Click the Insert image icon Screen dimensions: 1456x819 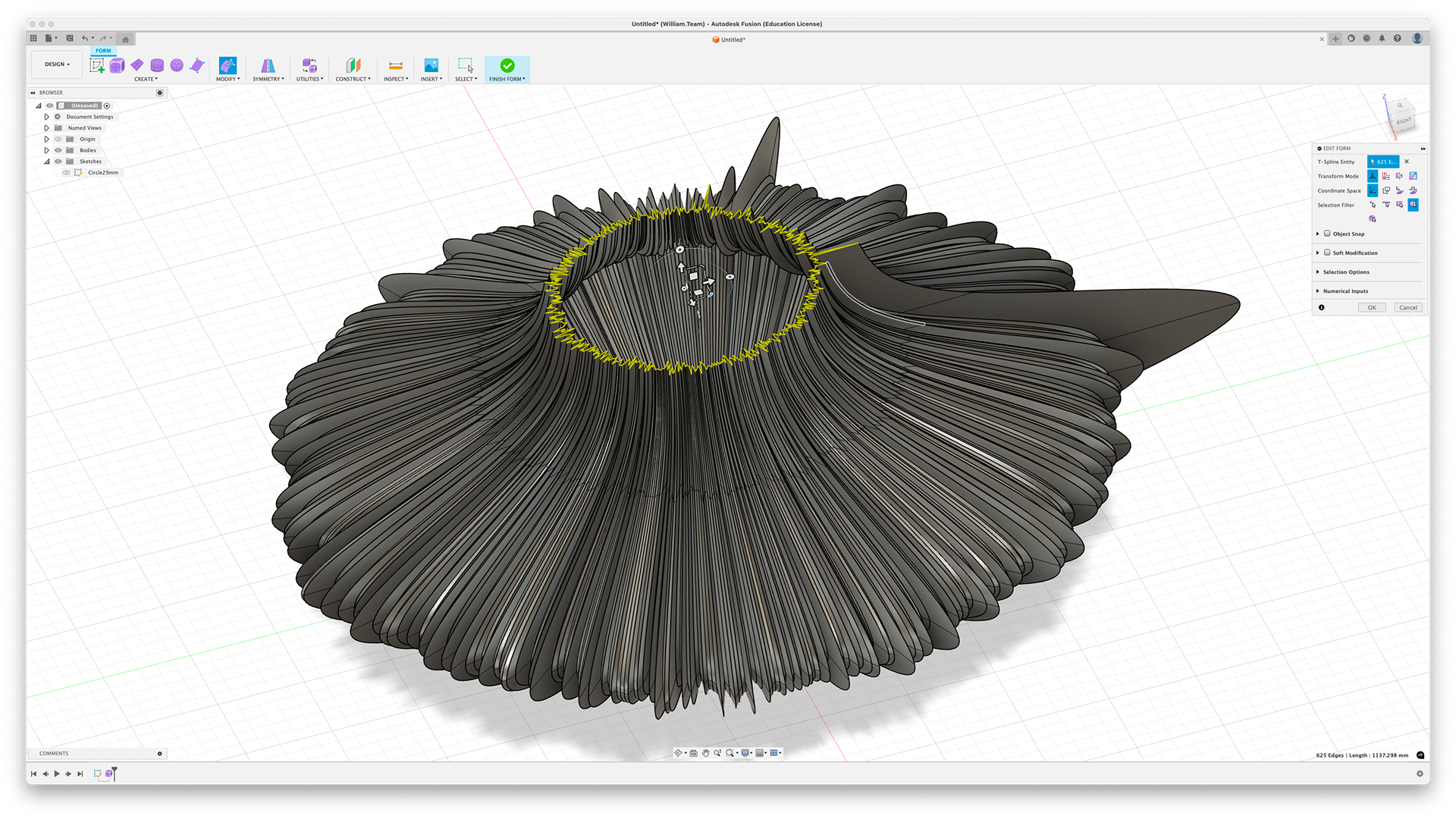pos(431,65)
